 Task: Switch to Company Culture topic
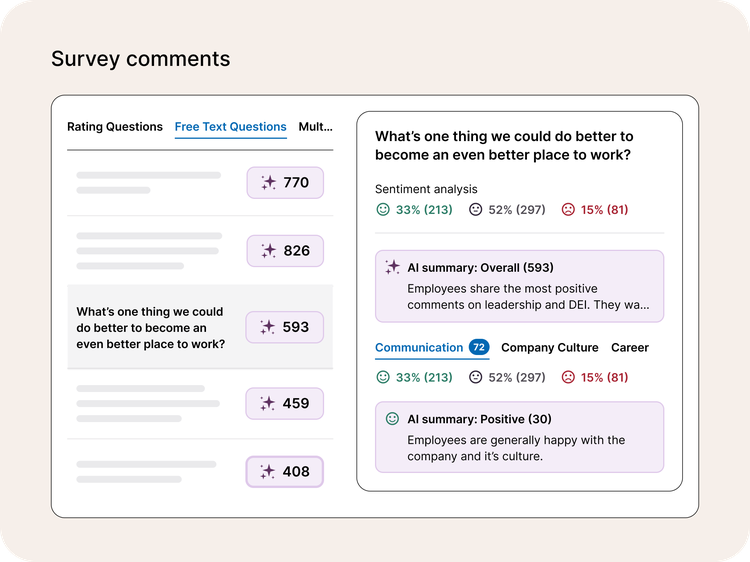coord(549,348)
